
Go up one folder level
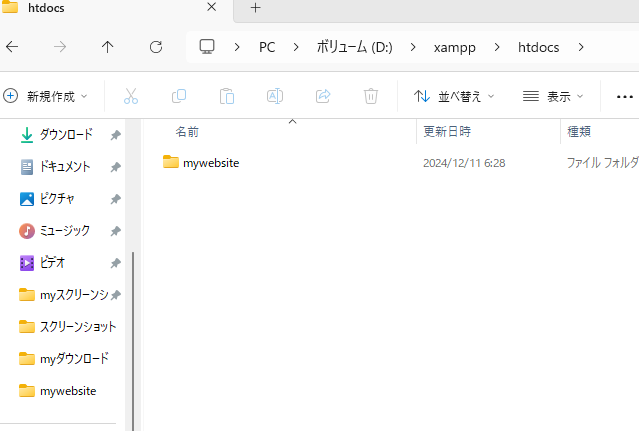click(x=108, y=47)
